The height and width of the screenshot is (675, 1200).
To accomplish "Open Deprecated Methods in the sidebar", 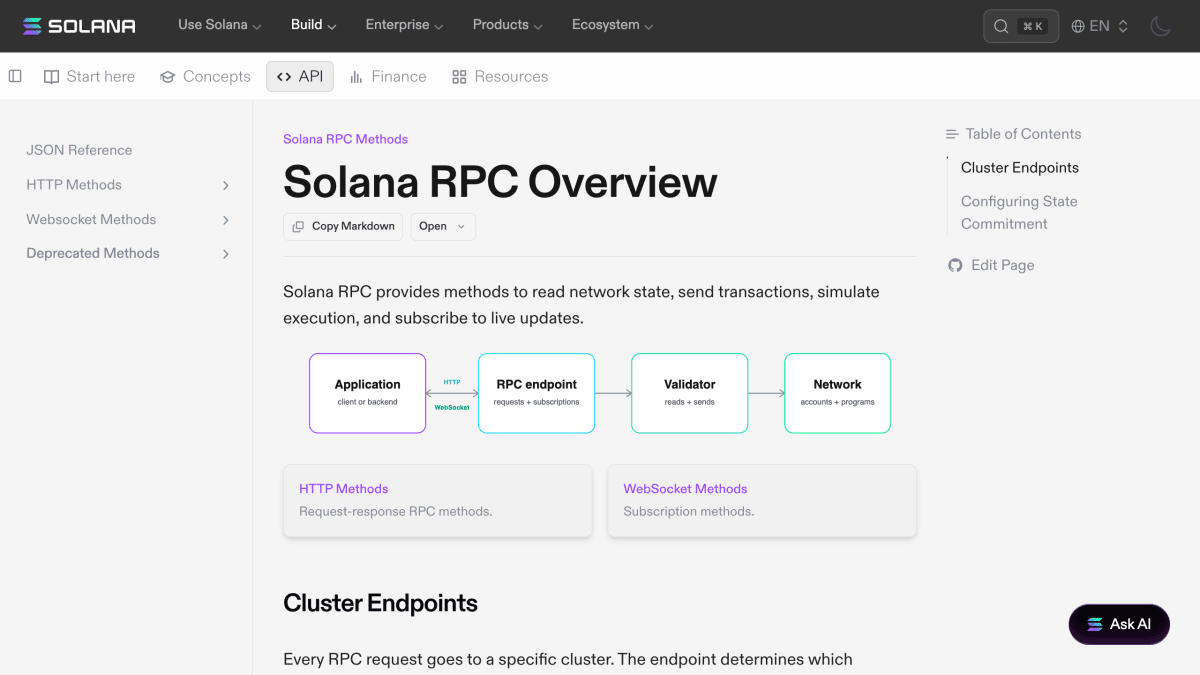I will pos(93,253).
